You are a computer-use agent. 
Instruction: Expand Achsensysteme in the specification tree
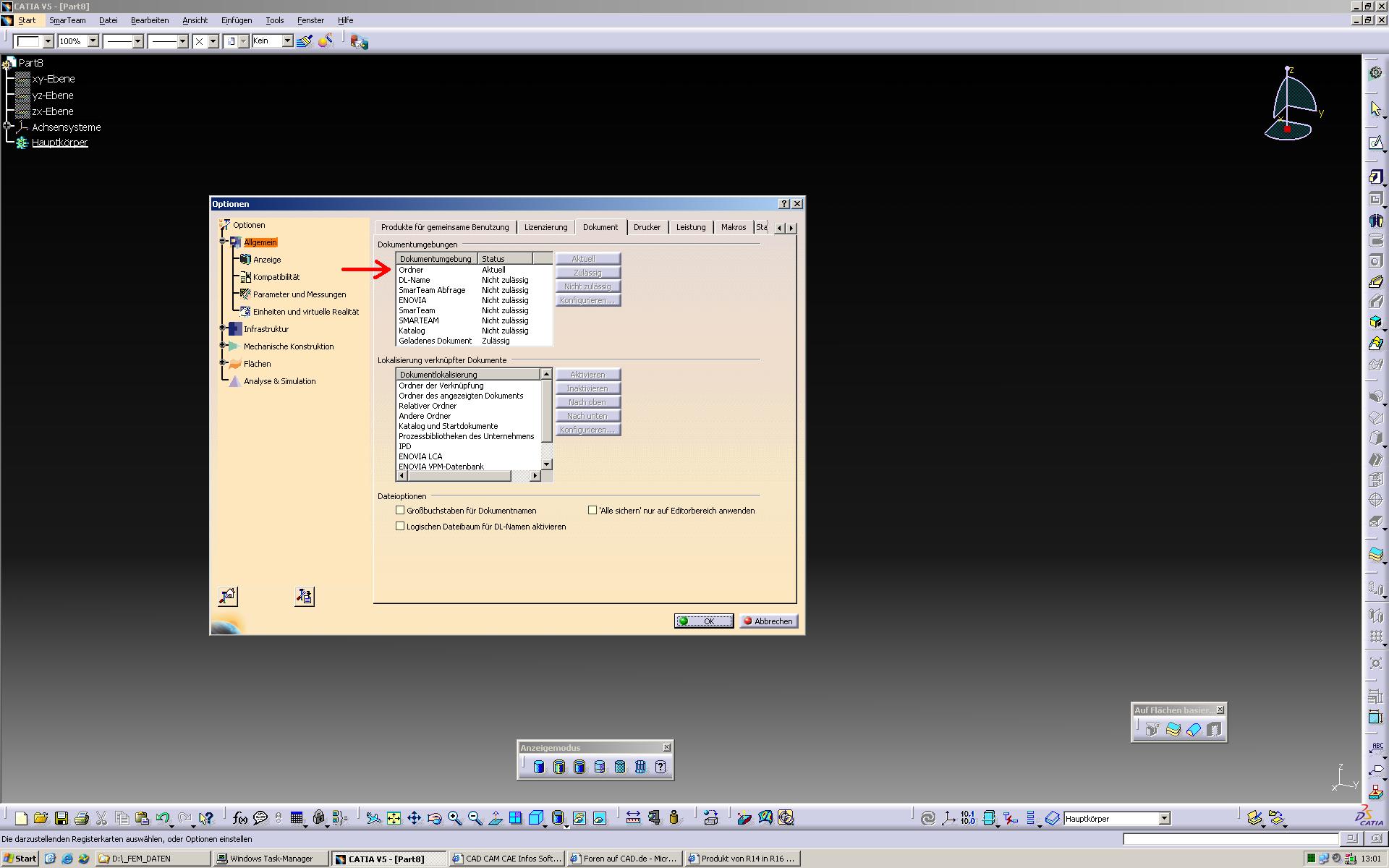pos(8,127)
